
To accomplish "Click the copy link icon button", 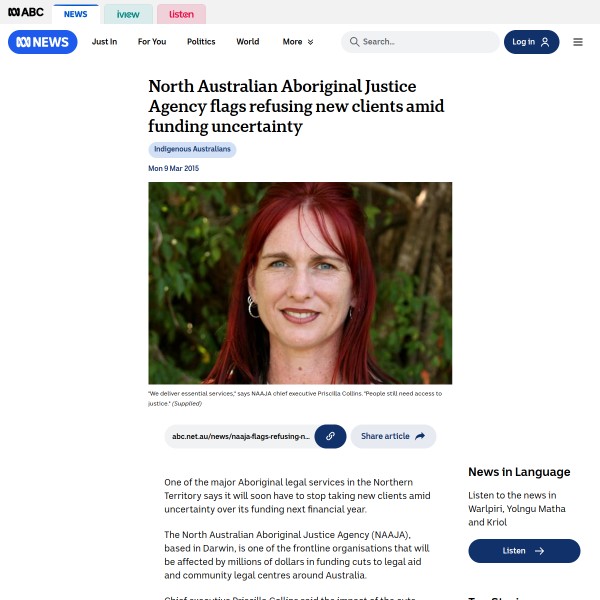I will [330, 436].
